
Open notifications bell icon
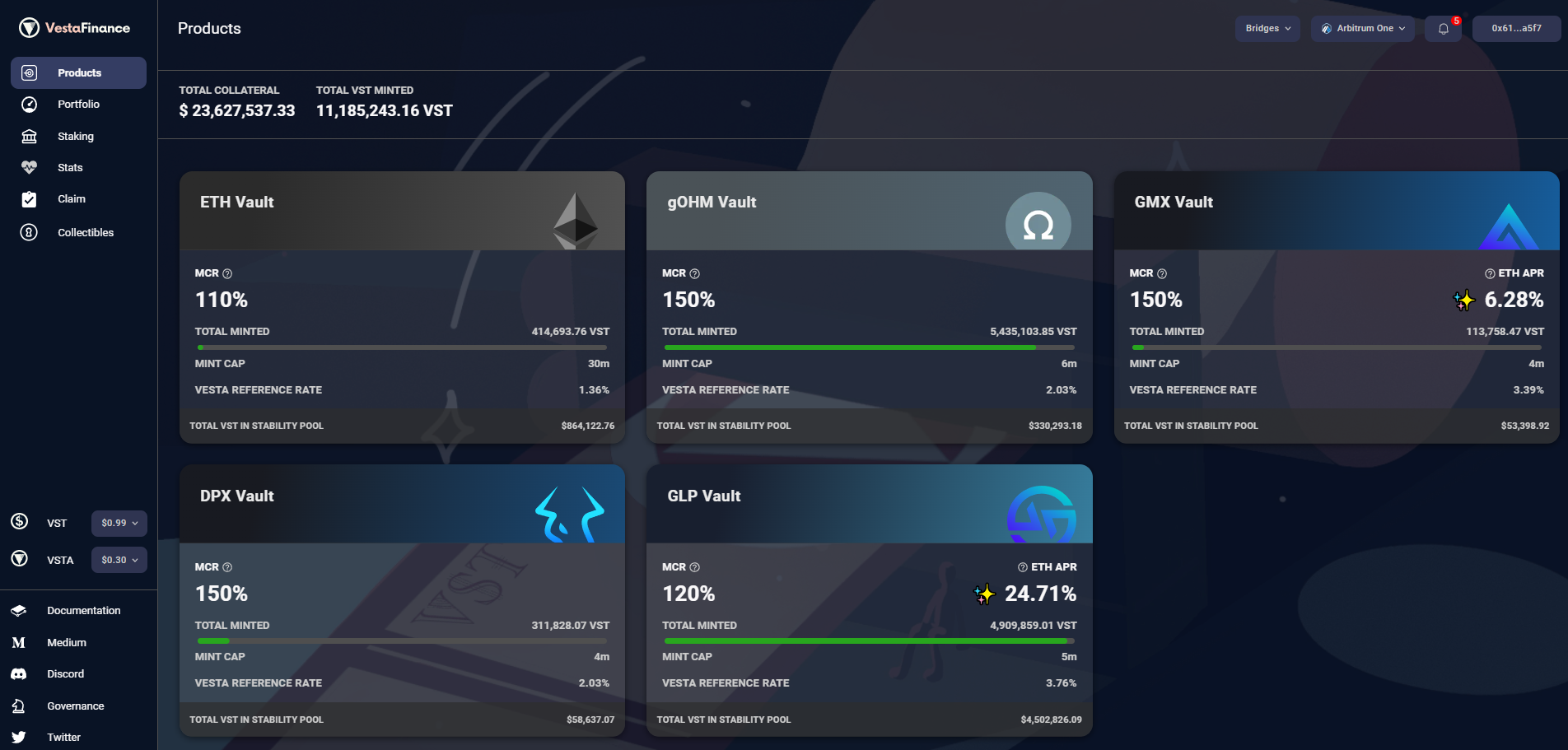click(x=1444, y=29)
